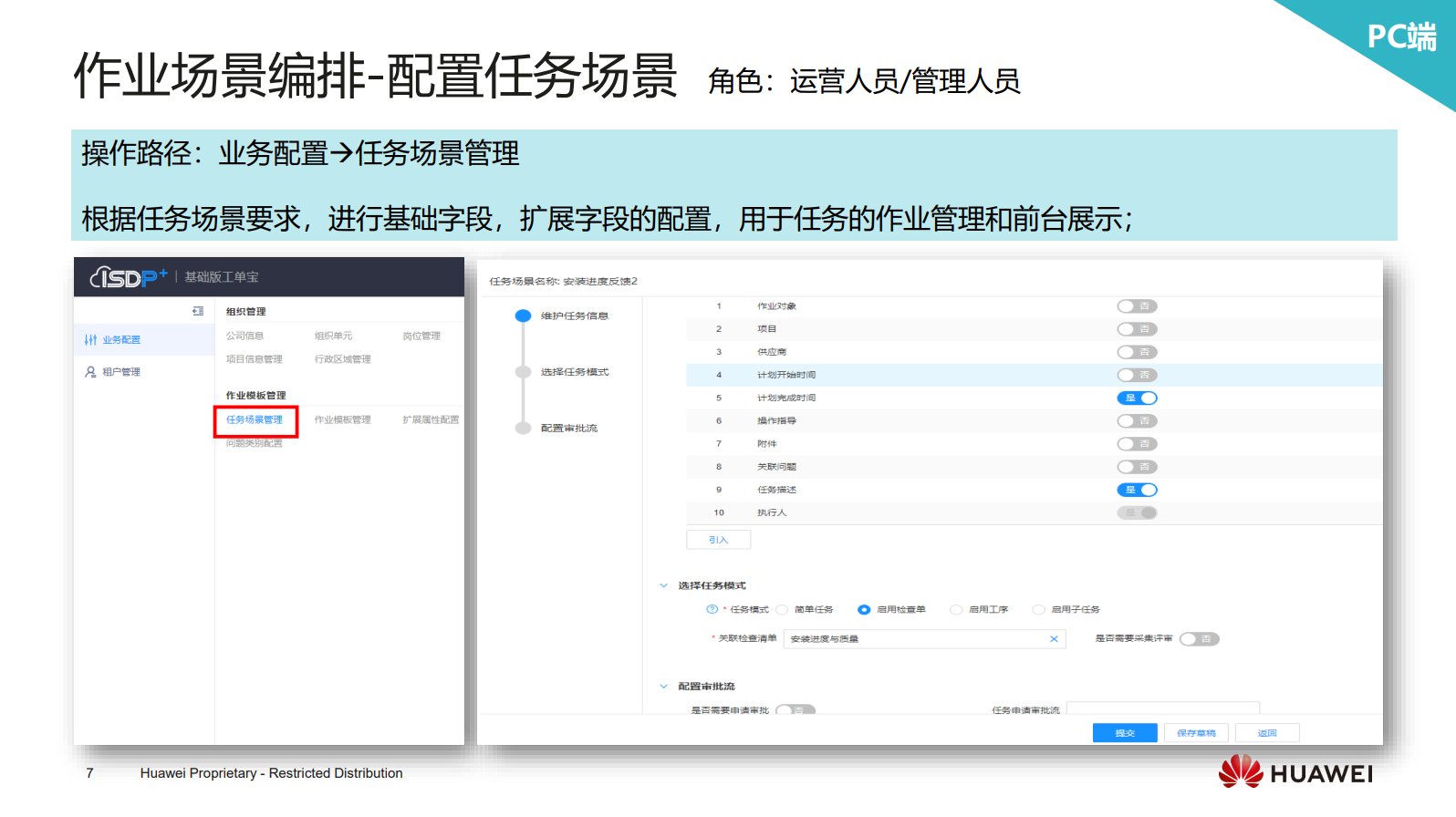Click the 配置审批流 step dot
Image resolution: width=1456 pixels, height=817 pixels.
click(523, 428)
